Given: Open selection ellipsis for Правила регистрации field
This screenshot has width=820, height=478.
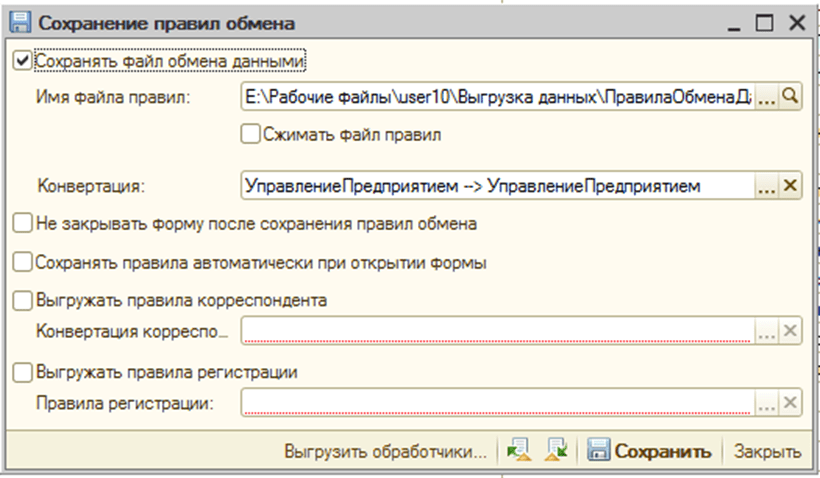Looking at the screenshot, I should pyautogui.click(x=767, y=403).
